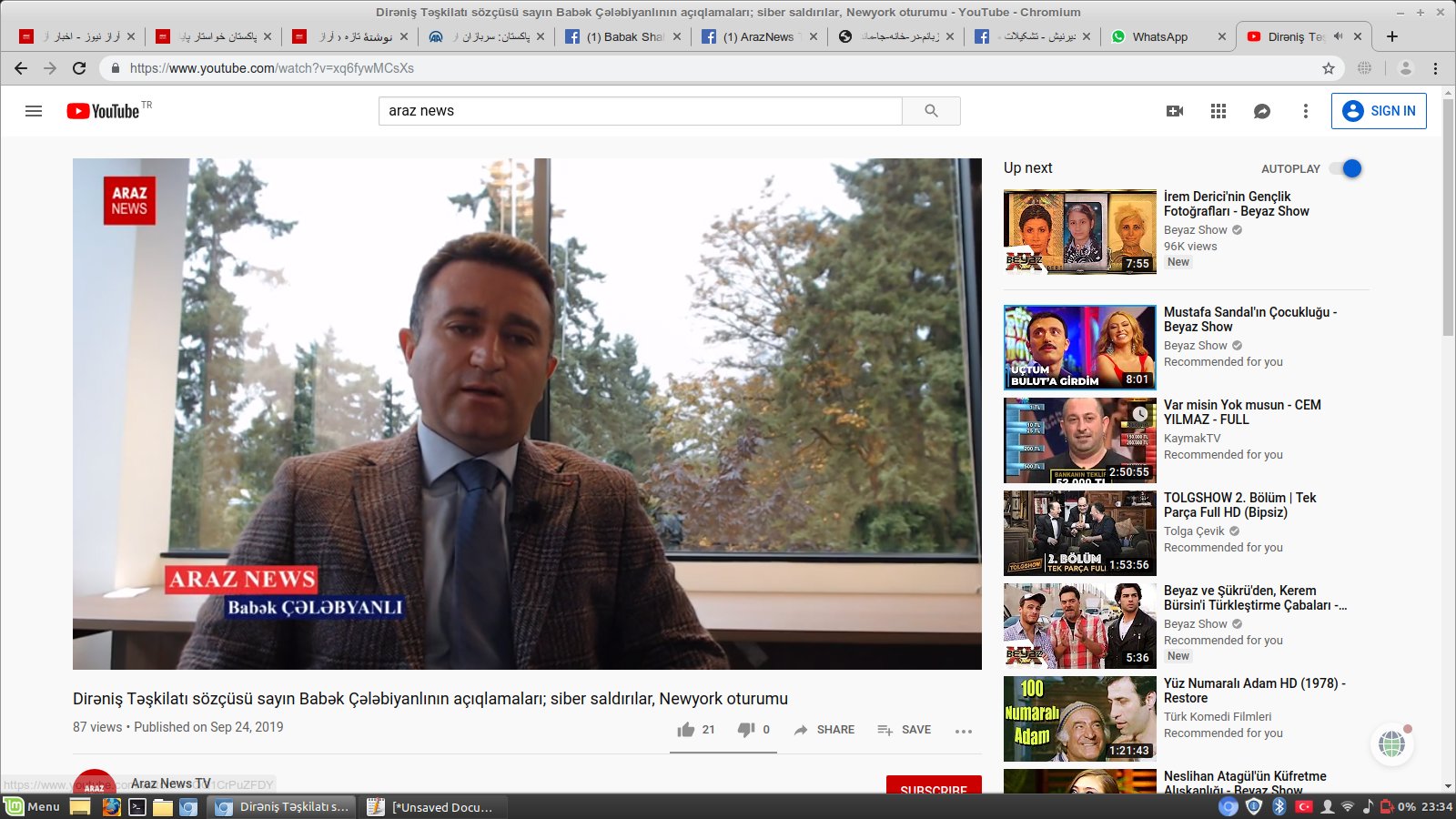Open Chromium's three-dot customize menu
1456x819 pixels.
1435,68
